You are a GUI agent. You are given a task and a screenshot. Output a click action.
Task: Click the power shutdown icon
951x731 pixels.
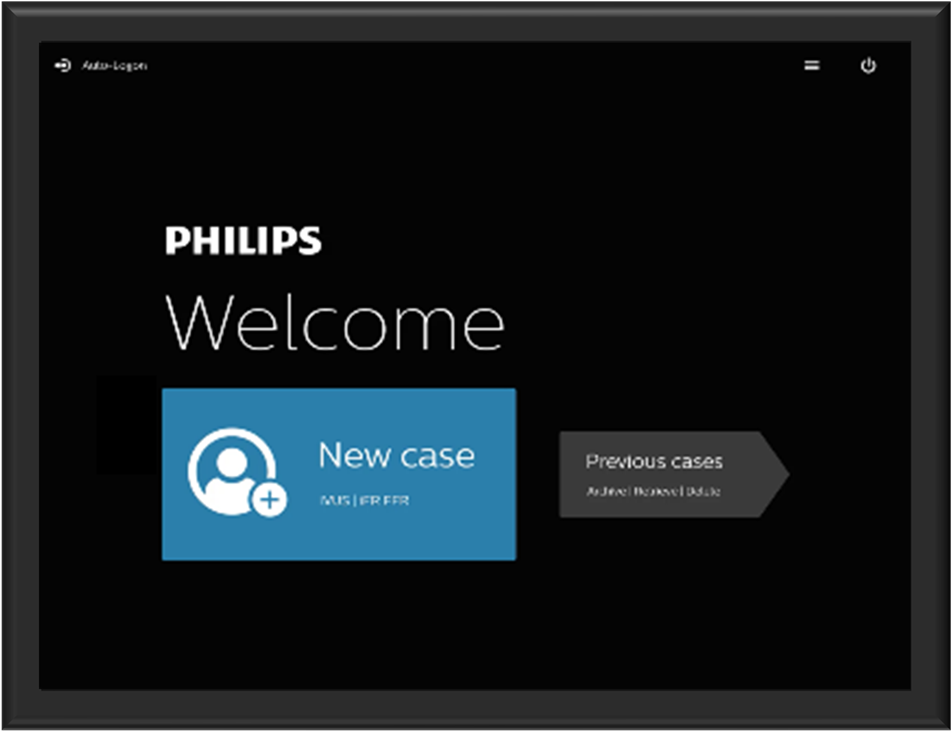click(868, 65)
